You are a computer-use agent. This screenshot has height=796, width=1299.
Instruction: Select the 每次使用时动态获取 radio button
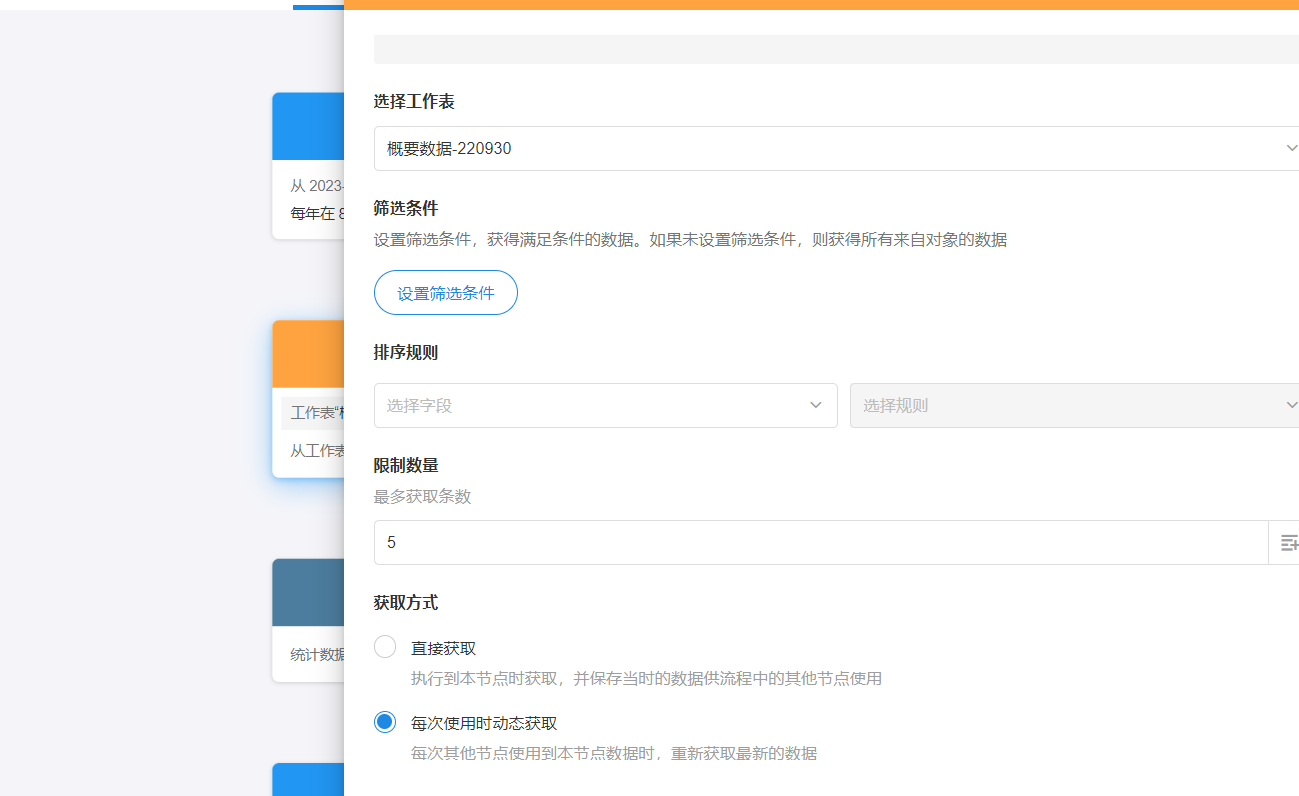[385, 722]
